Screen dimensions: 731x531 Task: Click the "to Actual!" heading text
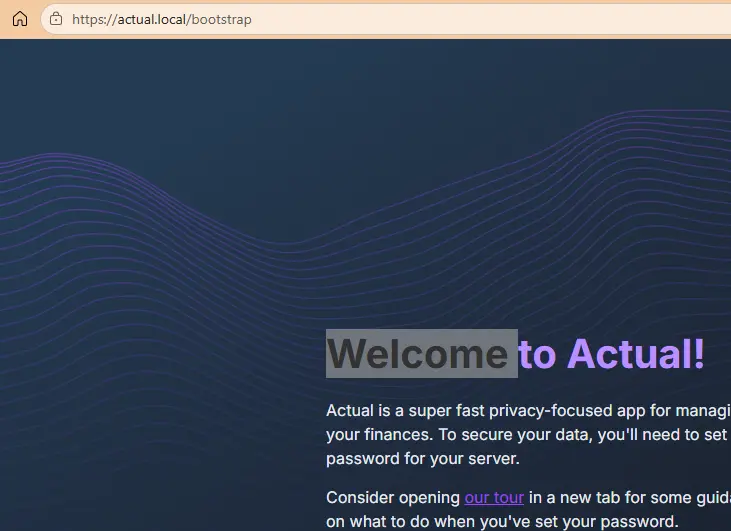[612, 354]
